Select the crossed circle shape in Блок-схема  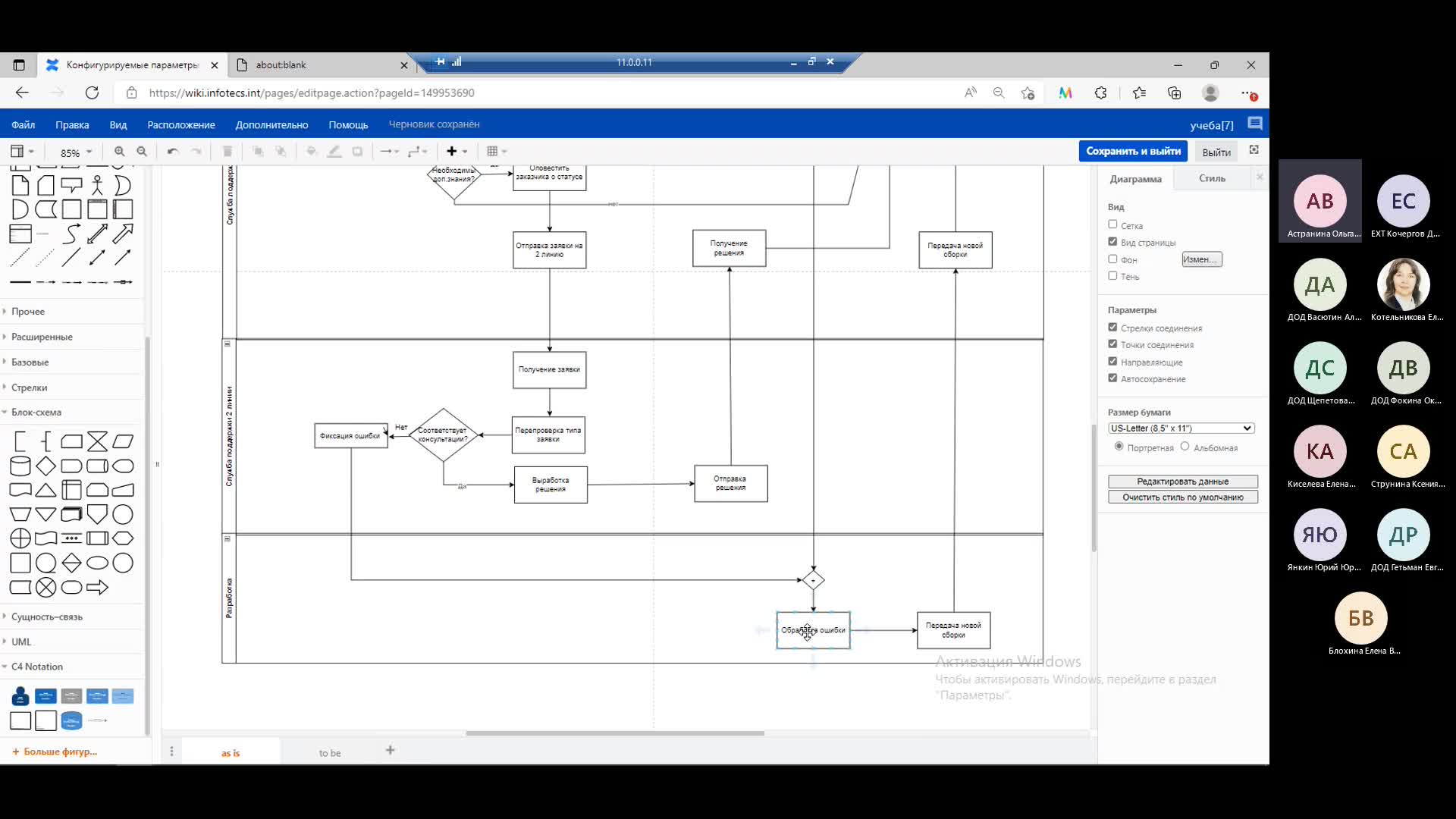pos(46,587)
